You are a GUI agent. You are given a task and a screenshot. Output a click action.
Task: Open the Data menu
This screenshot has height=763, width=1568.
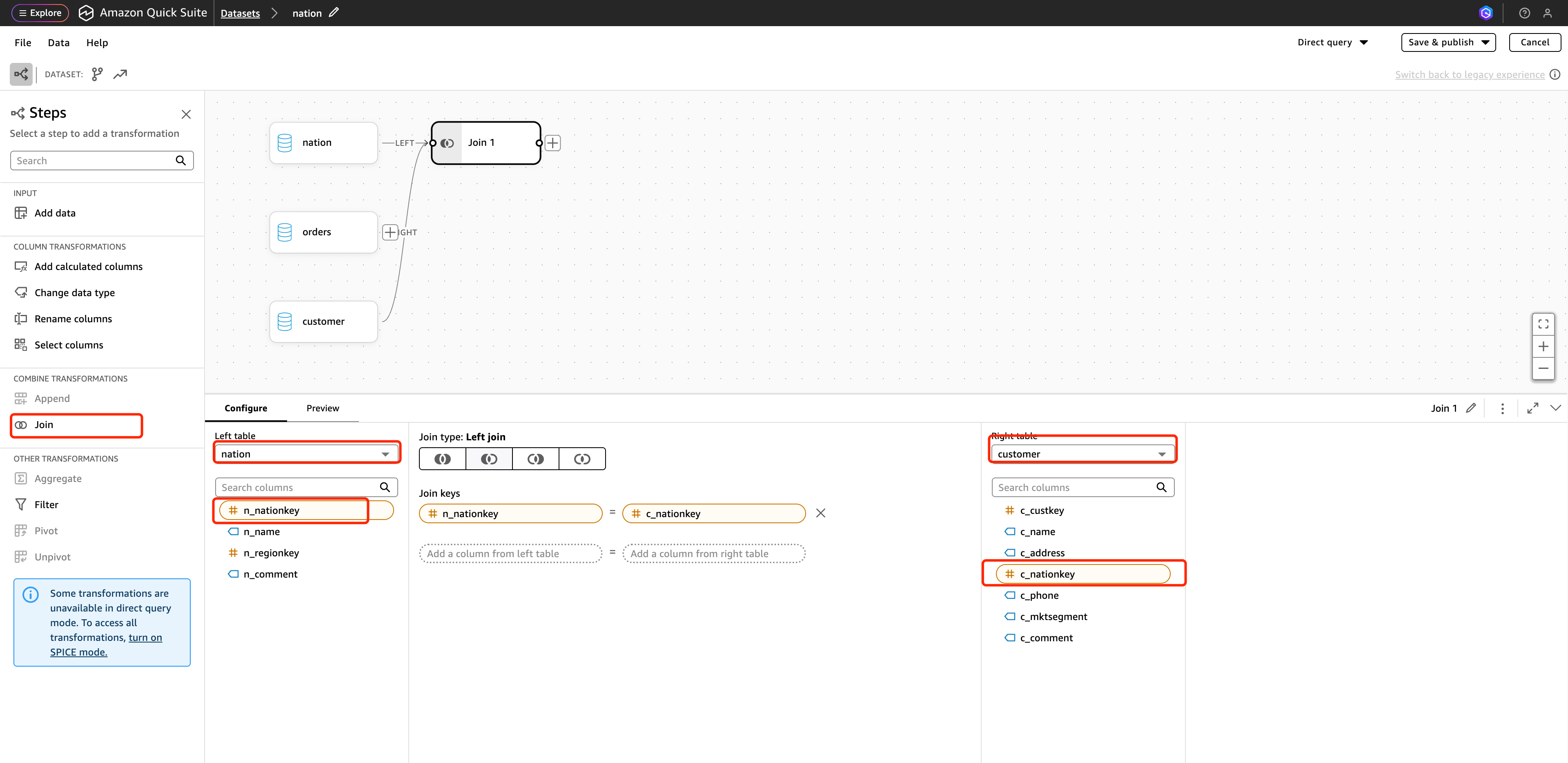pyautogui.click(x=58, y=42)
